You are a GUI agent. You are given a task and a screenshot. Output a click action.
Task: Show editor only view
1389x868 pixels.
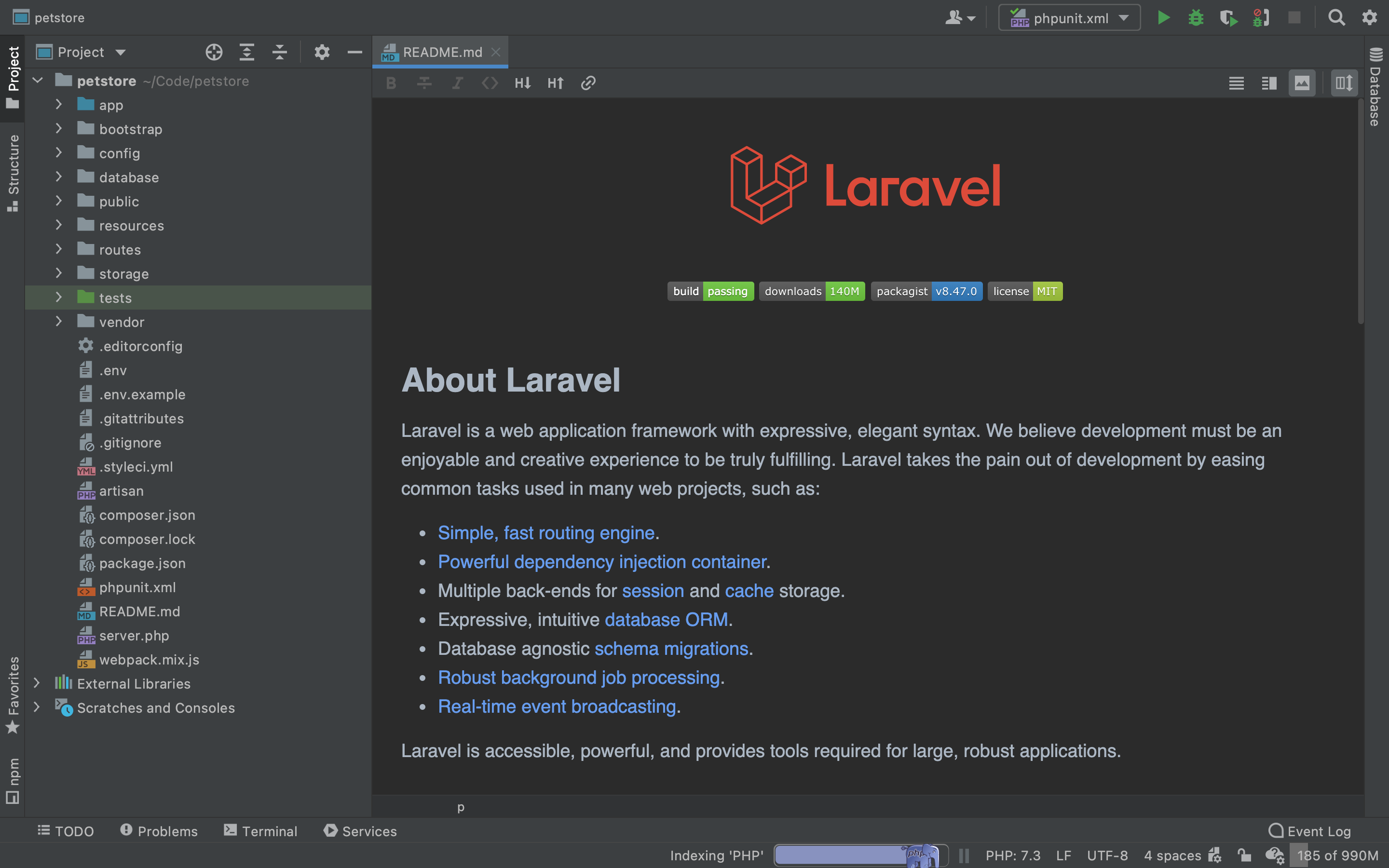tap(1236, 83)
